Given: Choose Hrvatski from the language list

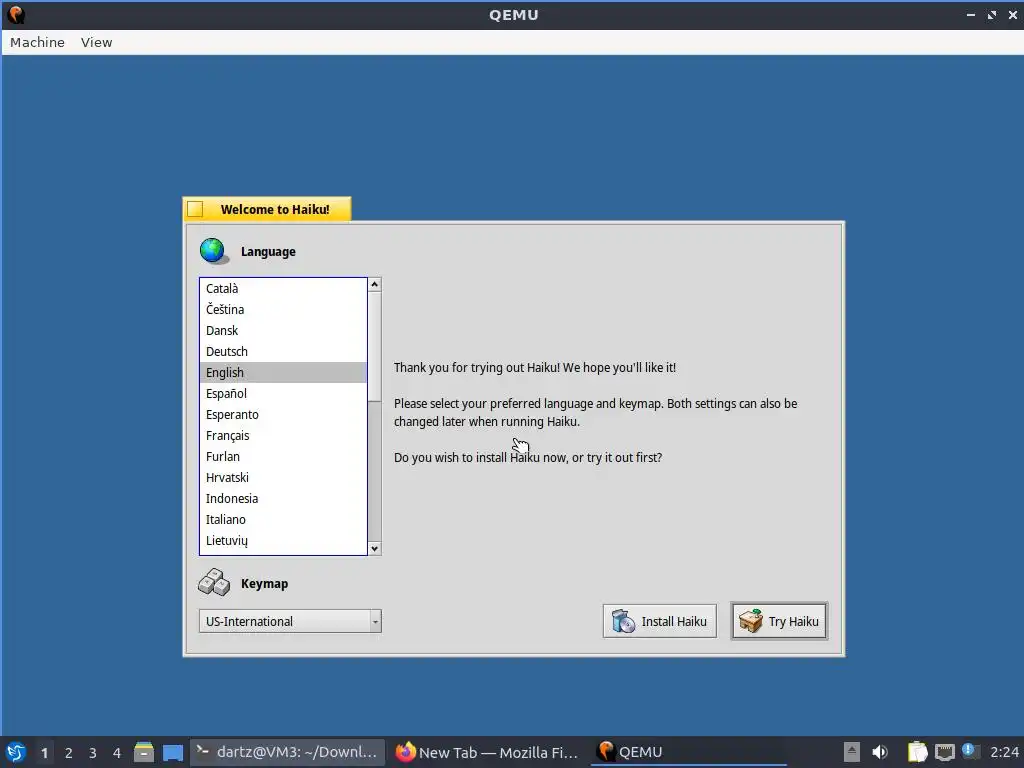Looking at the screenshot, I should click(x=283, y=477).
